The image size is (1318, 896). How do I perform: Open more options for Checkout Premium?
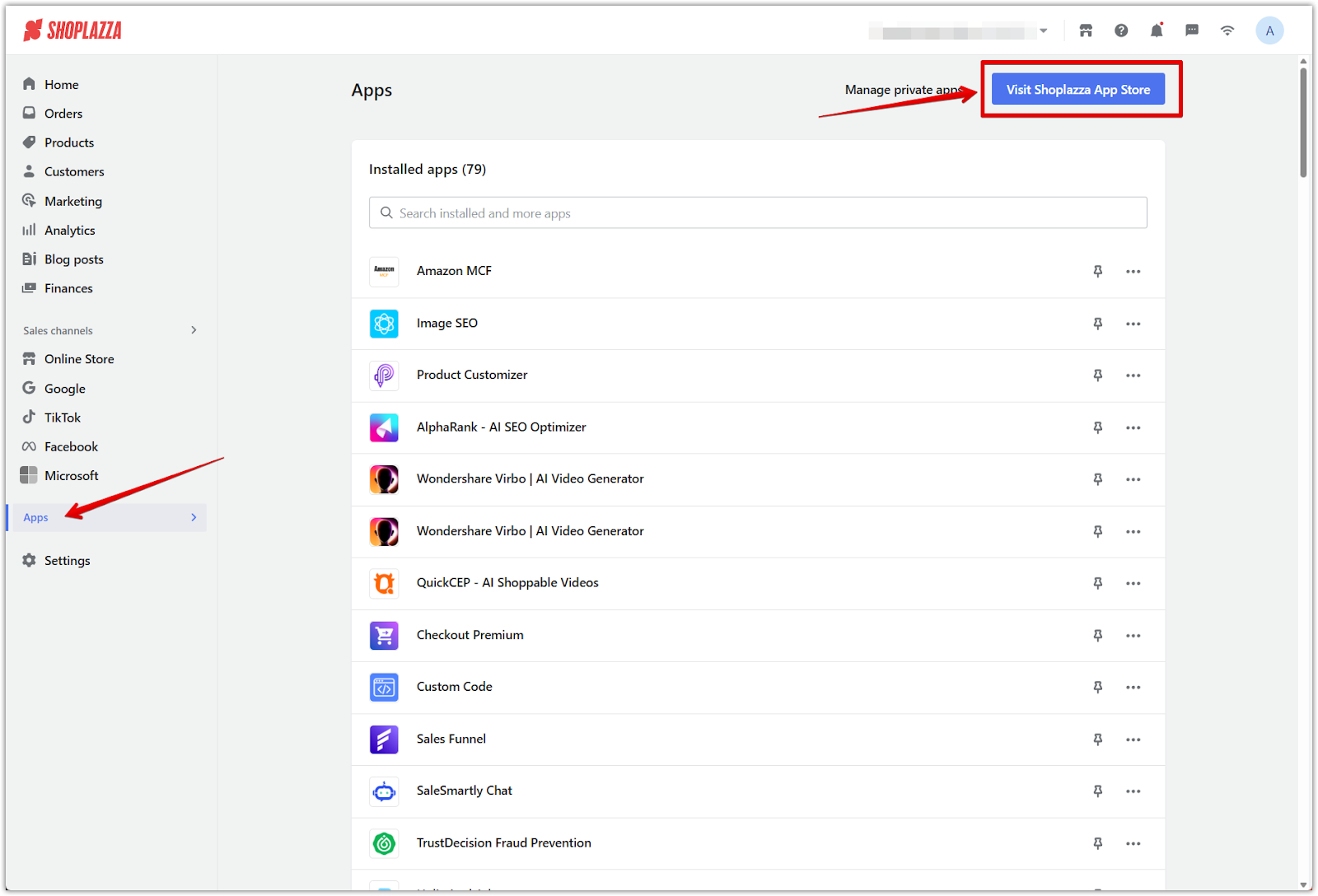click(1133, 636)
